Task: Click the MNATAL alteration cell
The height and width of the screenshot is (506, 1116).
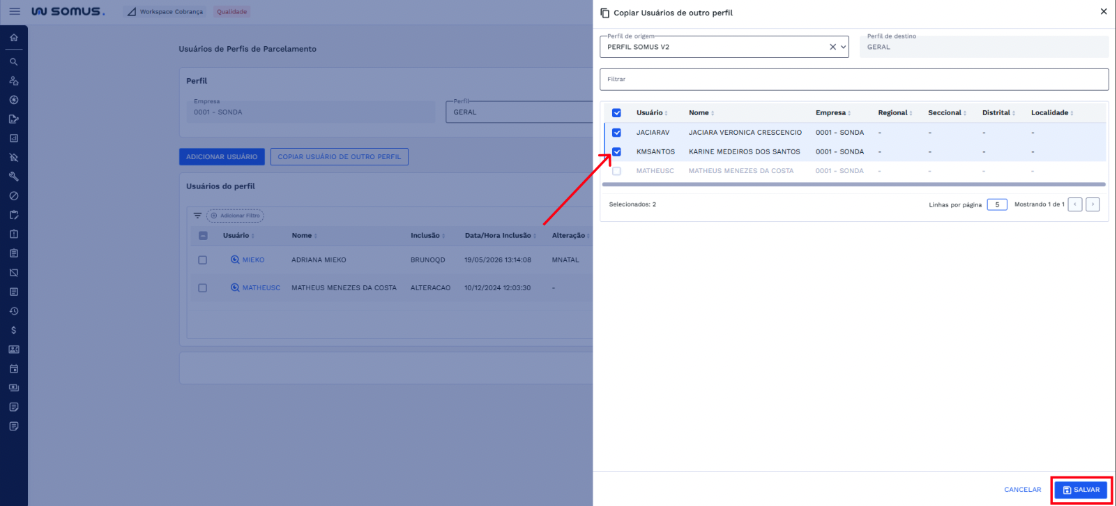Action: pyautogui.click(x=565, y=260)
